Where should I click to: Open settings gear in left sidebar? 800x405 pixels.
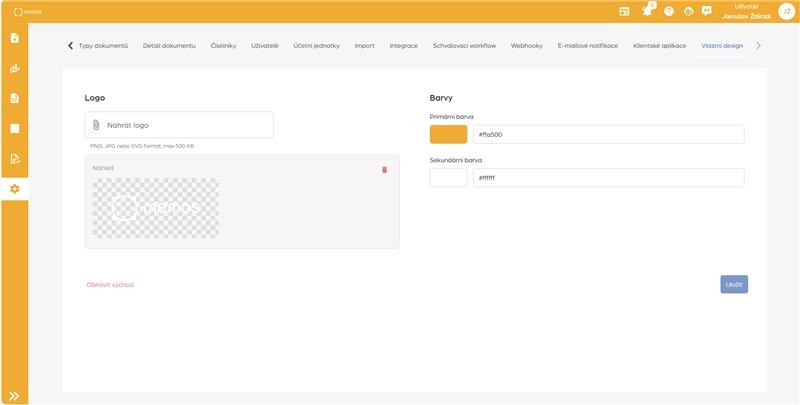point(14,189)
